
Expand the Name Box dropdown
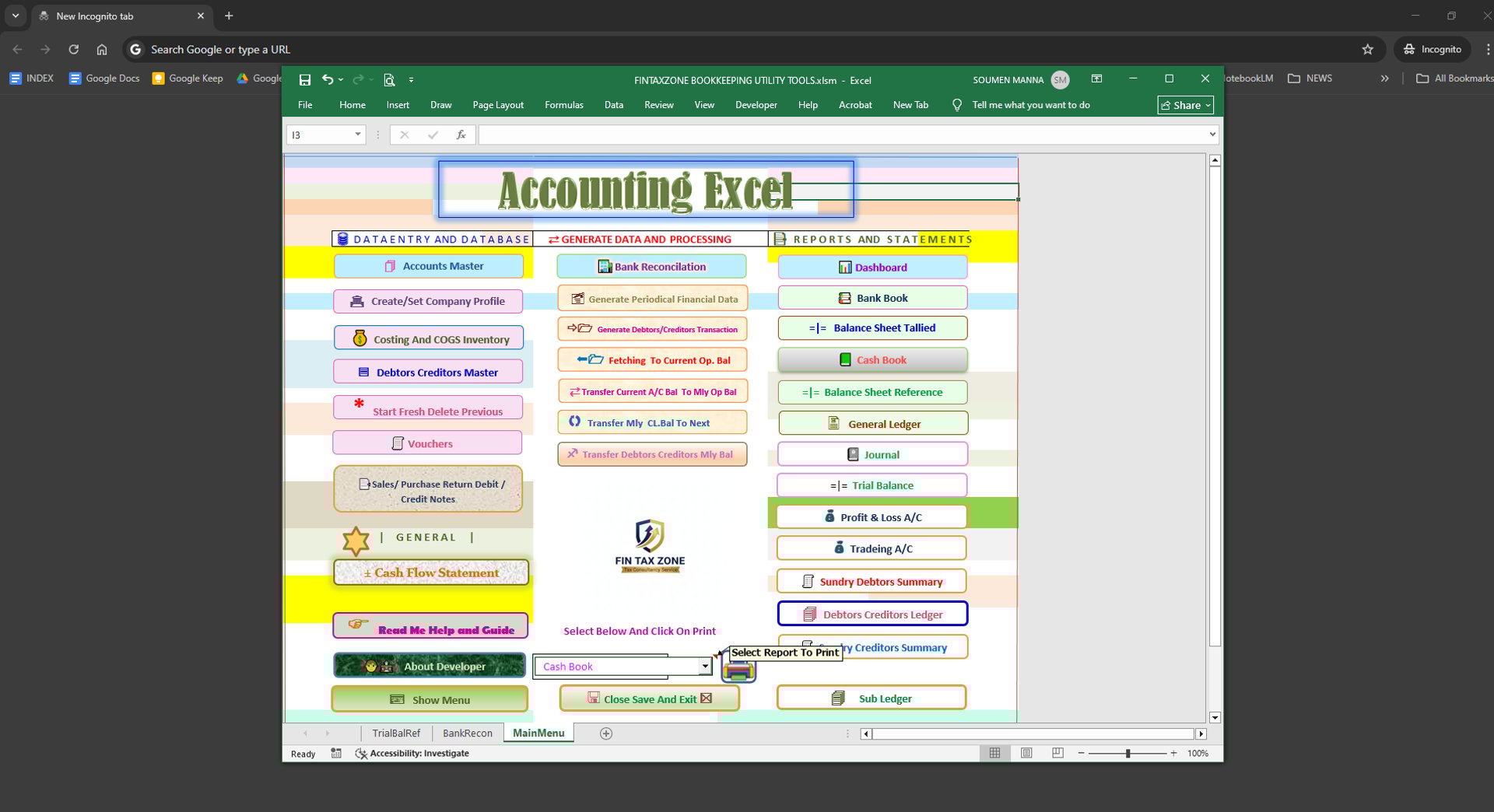[x=358, y=135]
